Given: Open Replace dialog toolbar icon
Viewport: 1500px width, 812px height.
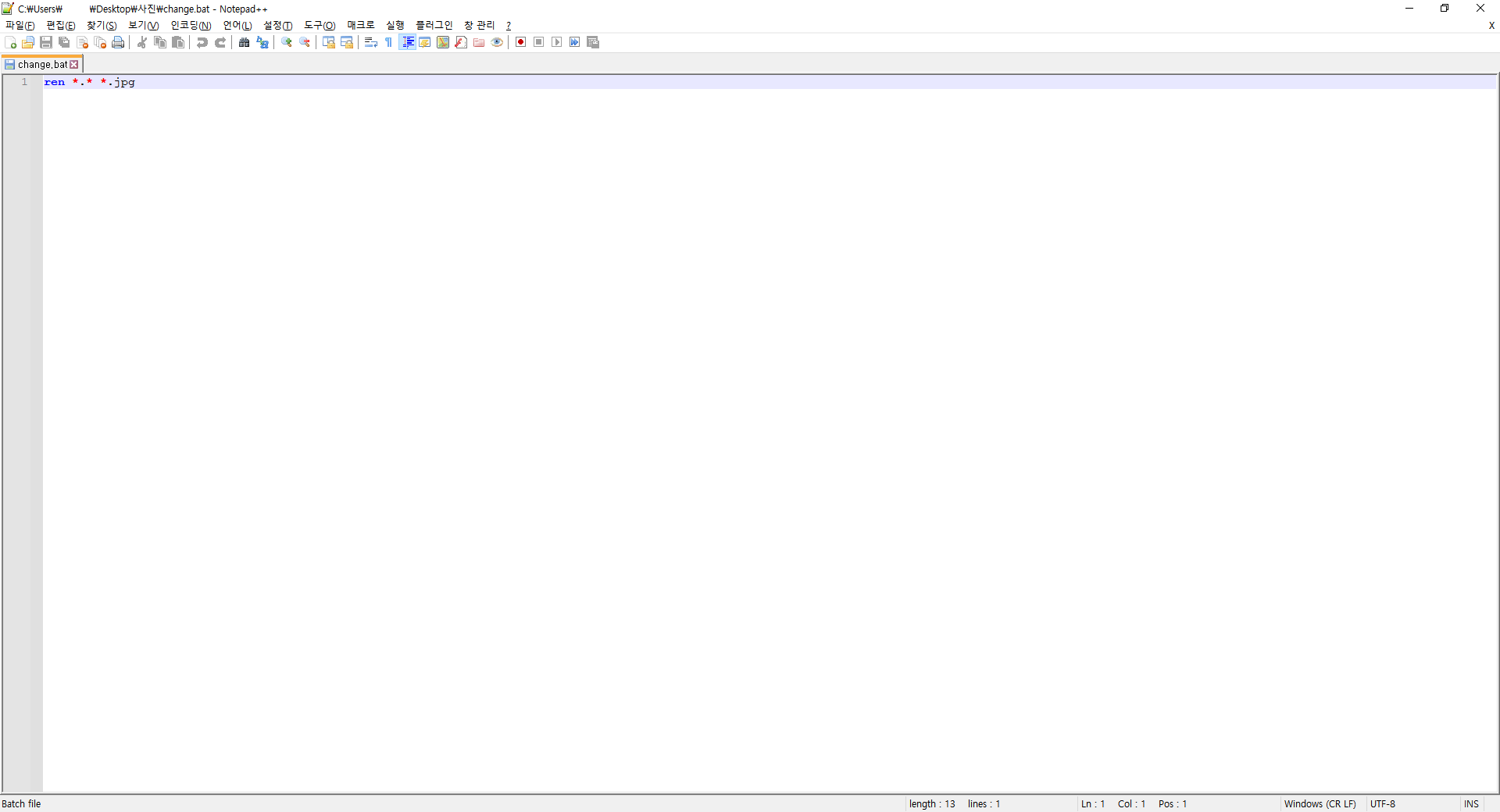Looking at the screenshot, I should pos(262,42).
